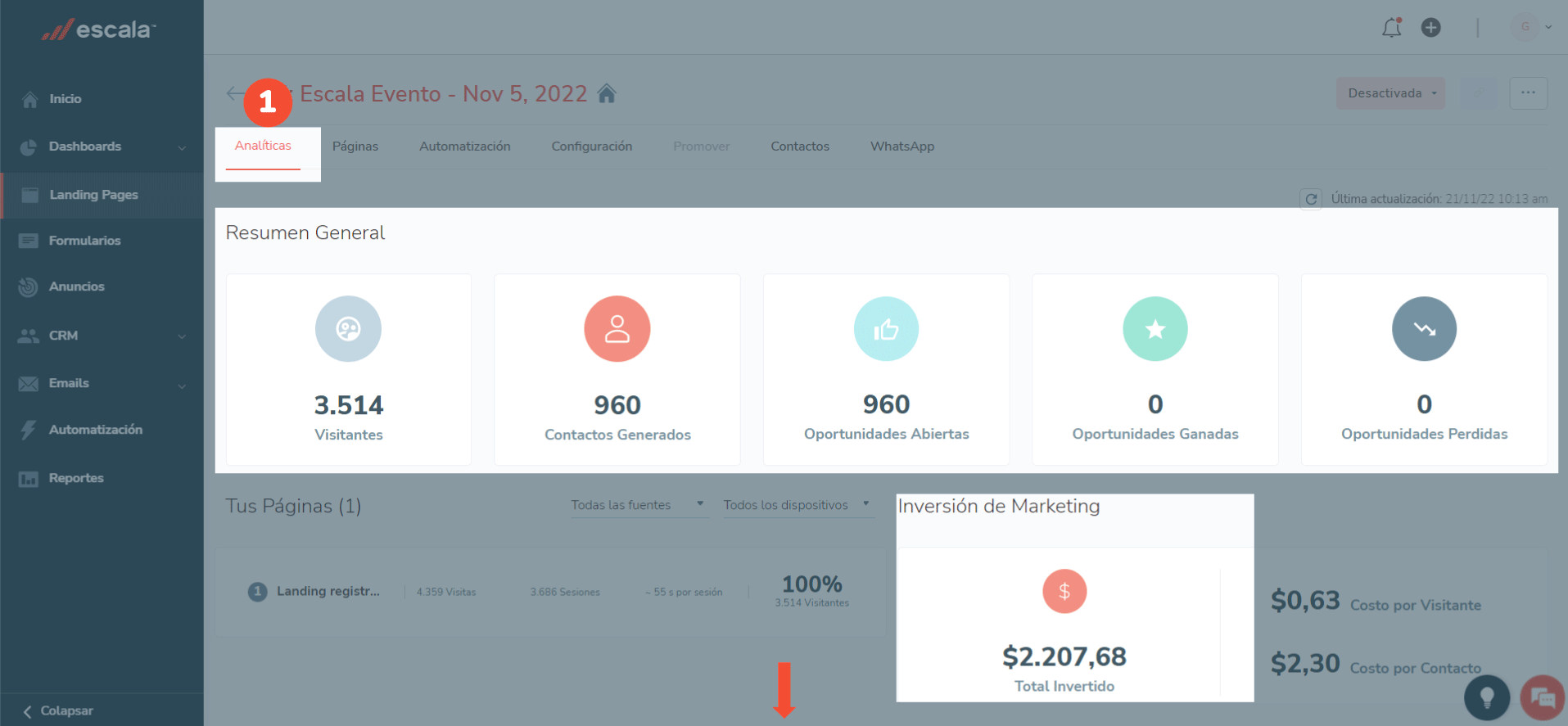The height and width of the screenshot is (726, 1568).
Task: Open the three-dots more options menu
Action: [x=1528, y=93]
